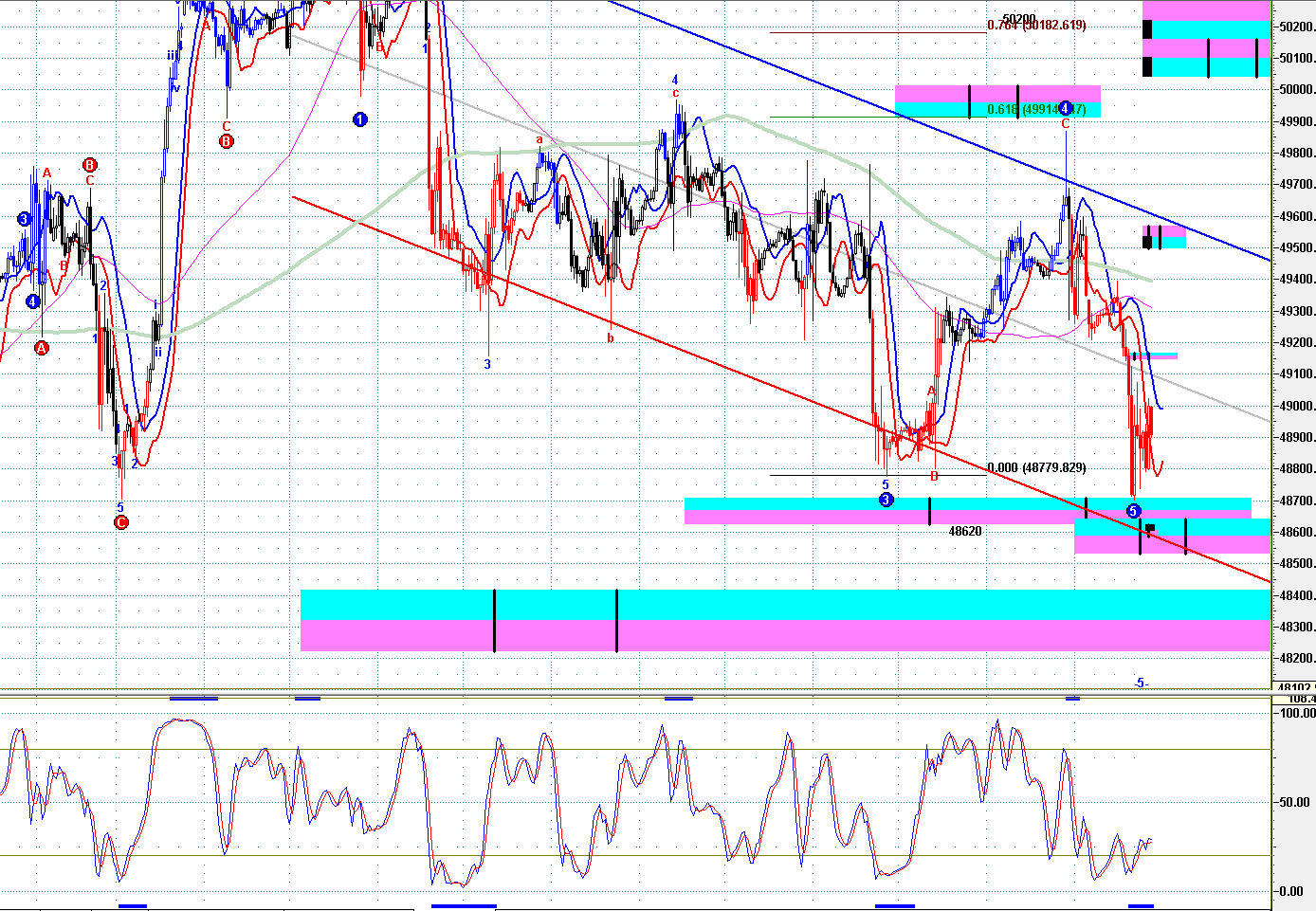Screen dimensions: 1316x911
Task: Click blue circled 4 over the 0.618 label
Action: tap(1066, 108)
